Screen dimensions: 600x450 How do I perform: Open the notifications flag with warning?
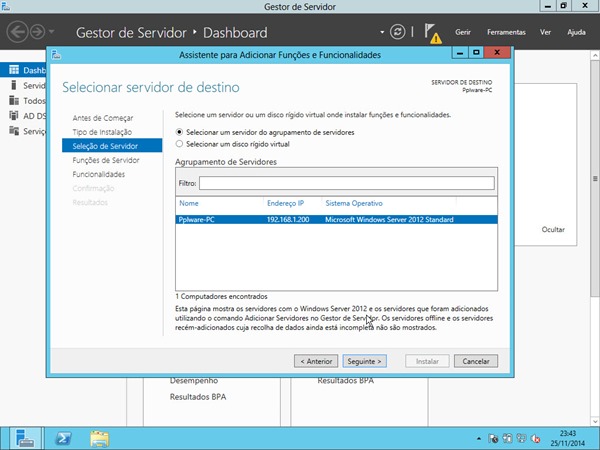[x=432, y=33]
